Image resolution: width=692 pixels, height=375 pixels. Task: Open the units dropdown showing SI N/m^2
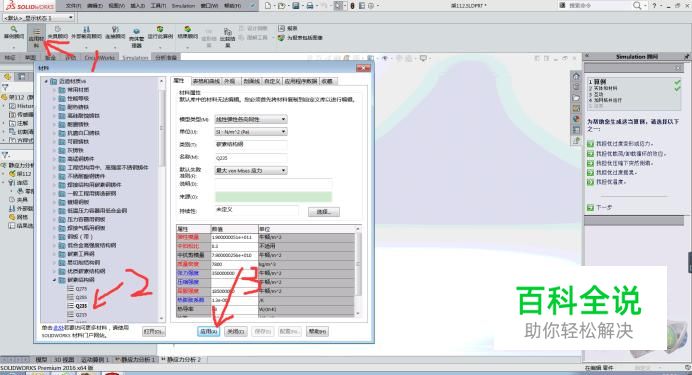tap(251, 131)
